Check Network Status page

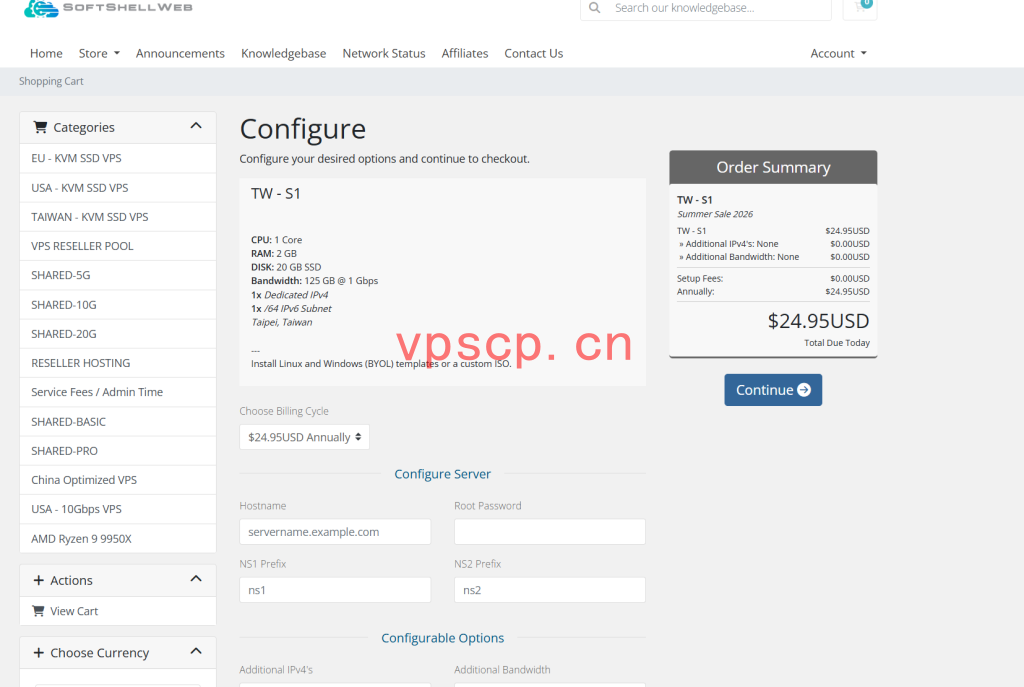[x=384, y=53]
